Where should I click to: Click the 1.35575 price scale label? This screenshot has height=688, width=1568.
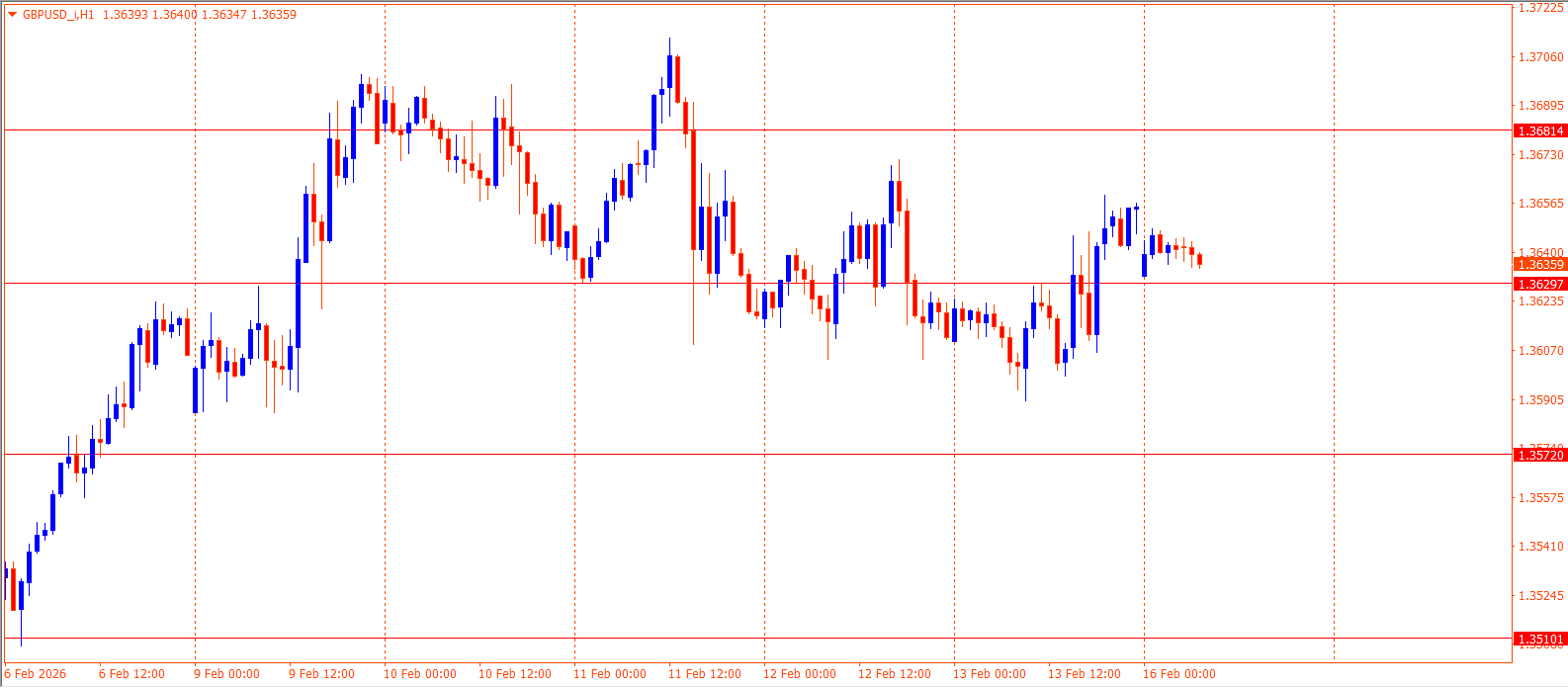pyautogui.click(x=1541, y=498)
